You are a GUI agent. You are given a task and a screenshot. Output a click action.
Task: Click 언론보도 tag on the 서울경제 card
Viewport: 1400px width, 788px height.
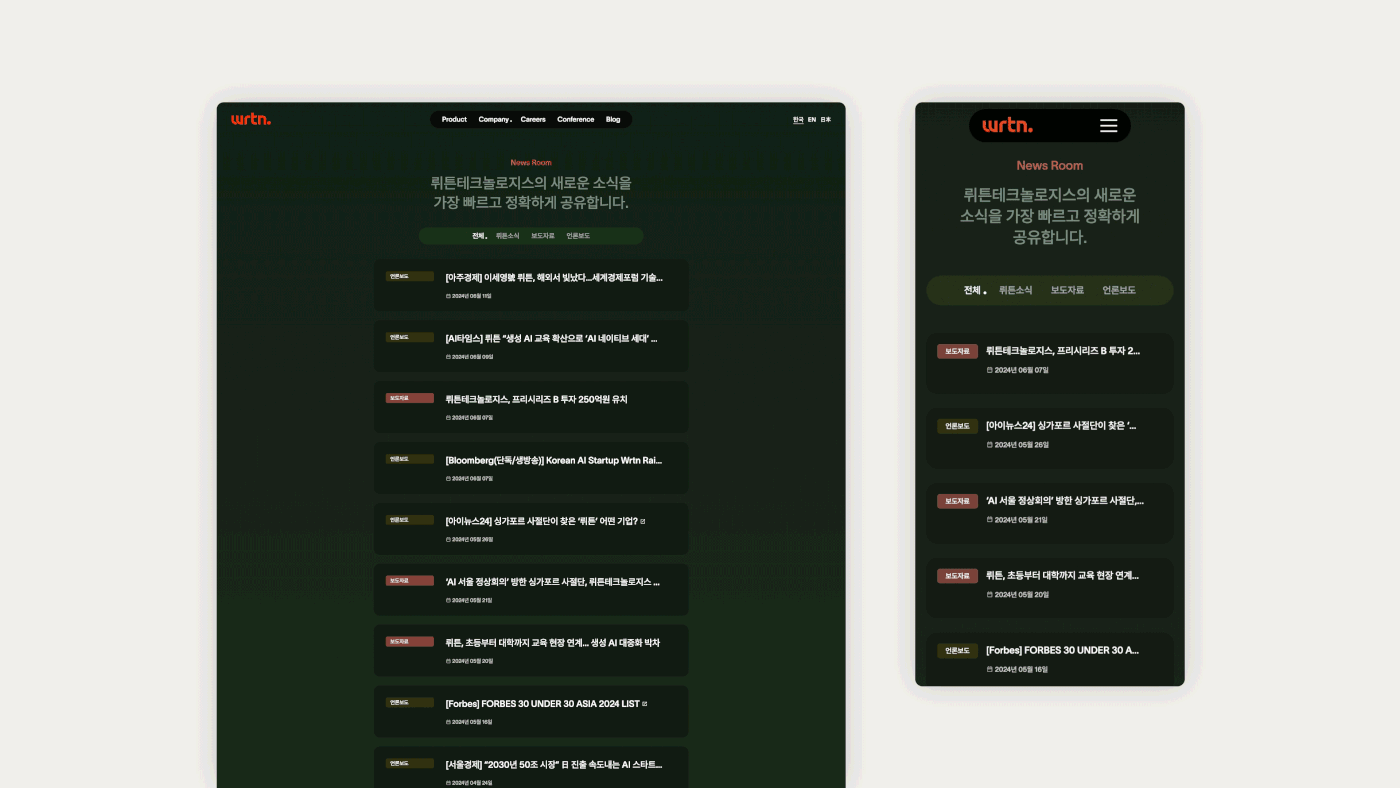coord(410,763)
